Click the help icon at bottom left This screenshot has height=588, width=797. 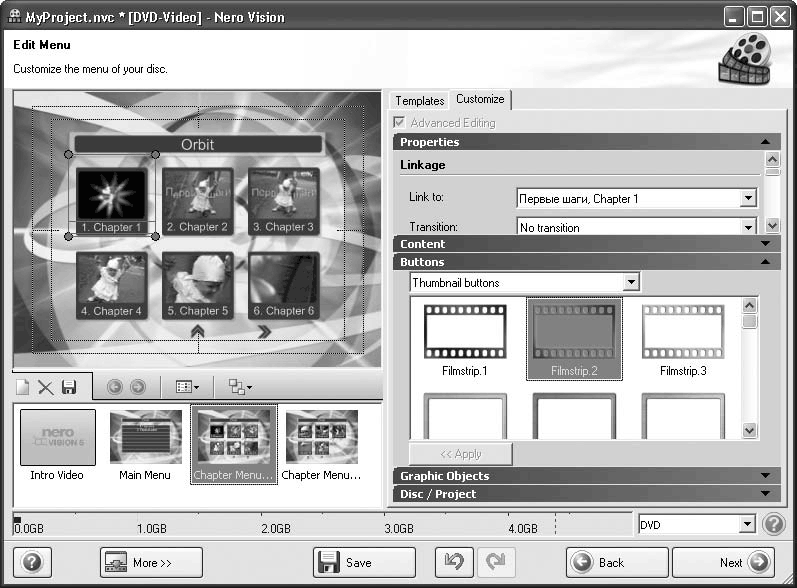pyautogui.click(x=31, y=562)
